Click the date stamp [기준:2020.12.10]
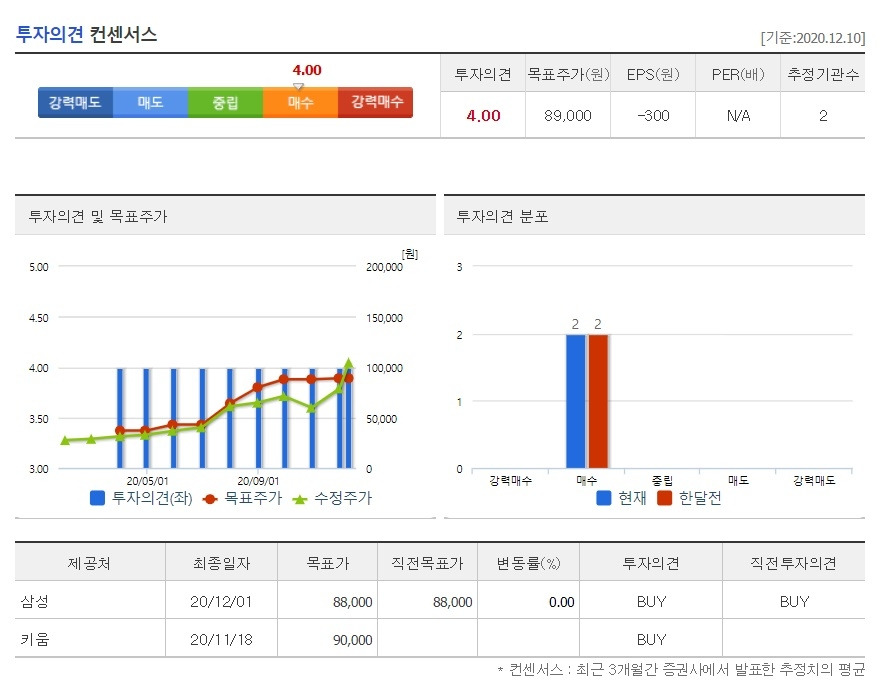887x688 pixels. tap(812, 38)
